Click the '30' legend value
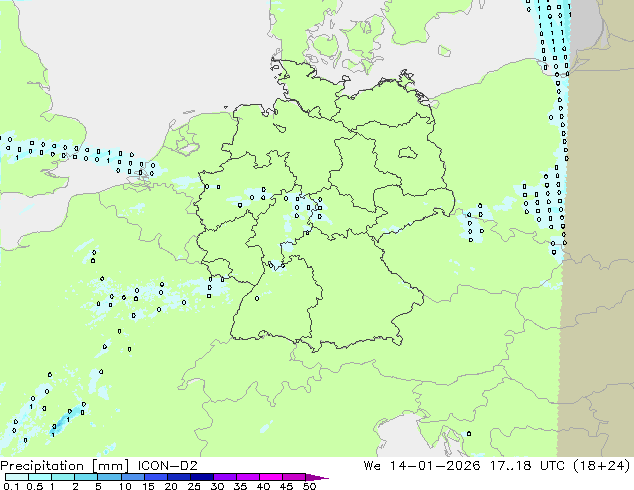The image size is (634, 490). tap(217, 486)
